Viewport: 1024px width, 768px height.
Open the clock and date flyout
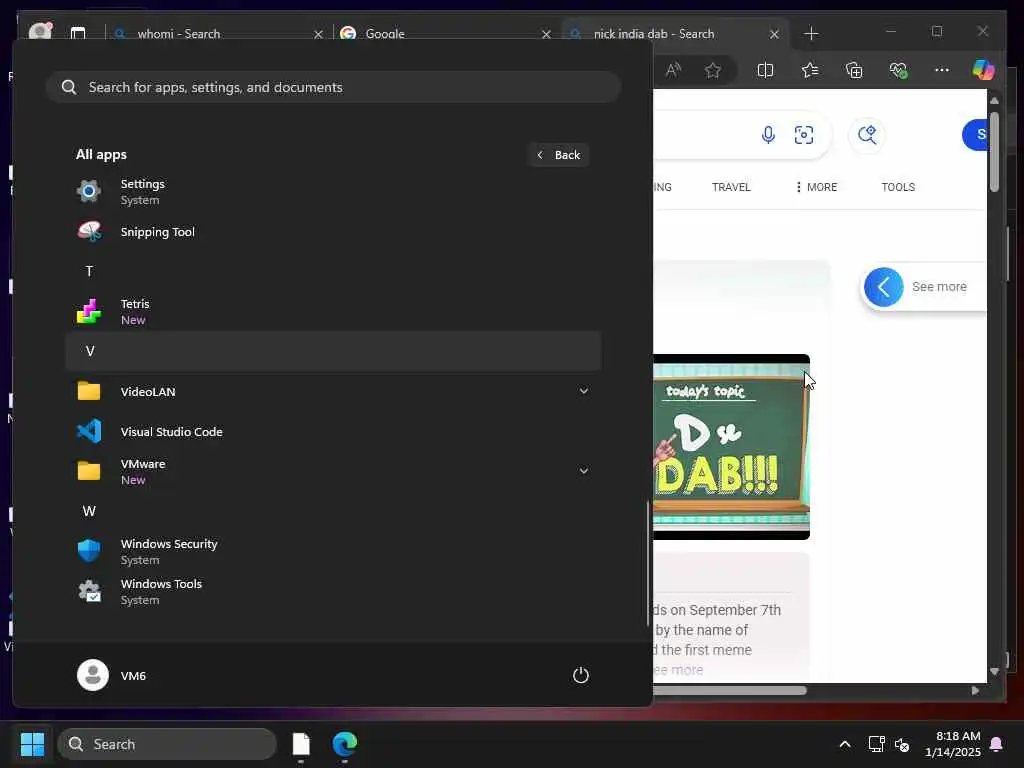tap(952, 744)
